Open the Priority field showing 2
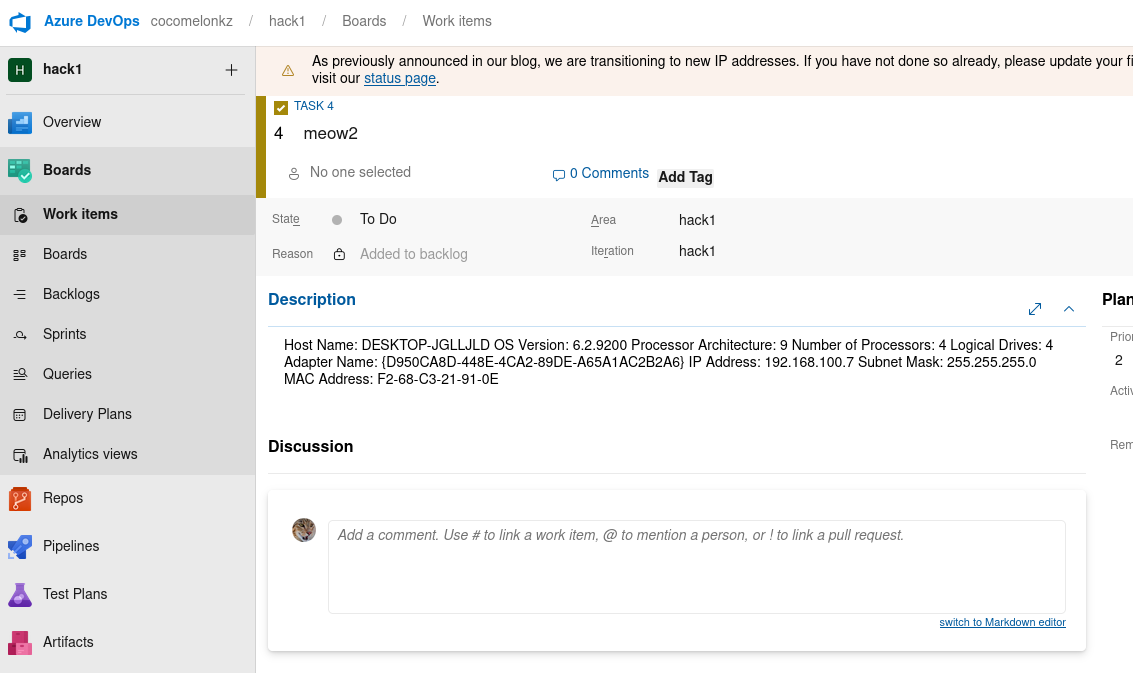The image size is (1133, 673). (1119, 360)
